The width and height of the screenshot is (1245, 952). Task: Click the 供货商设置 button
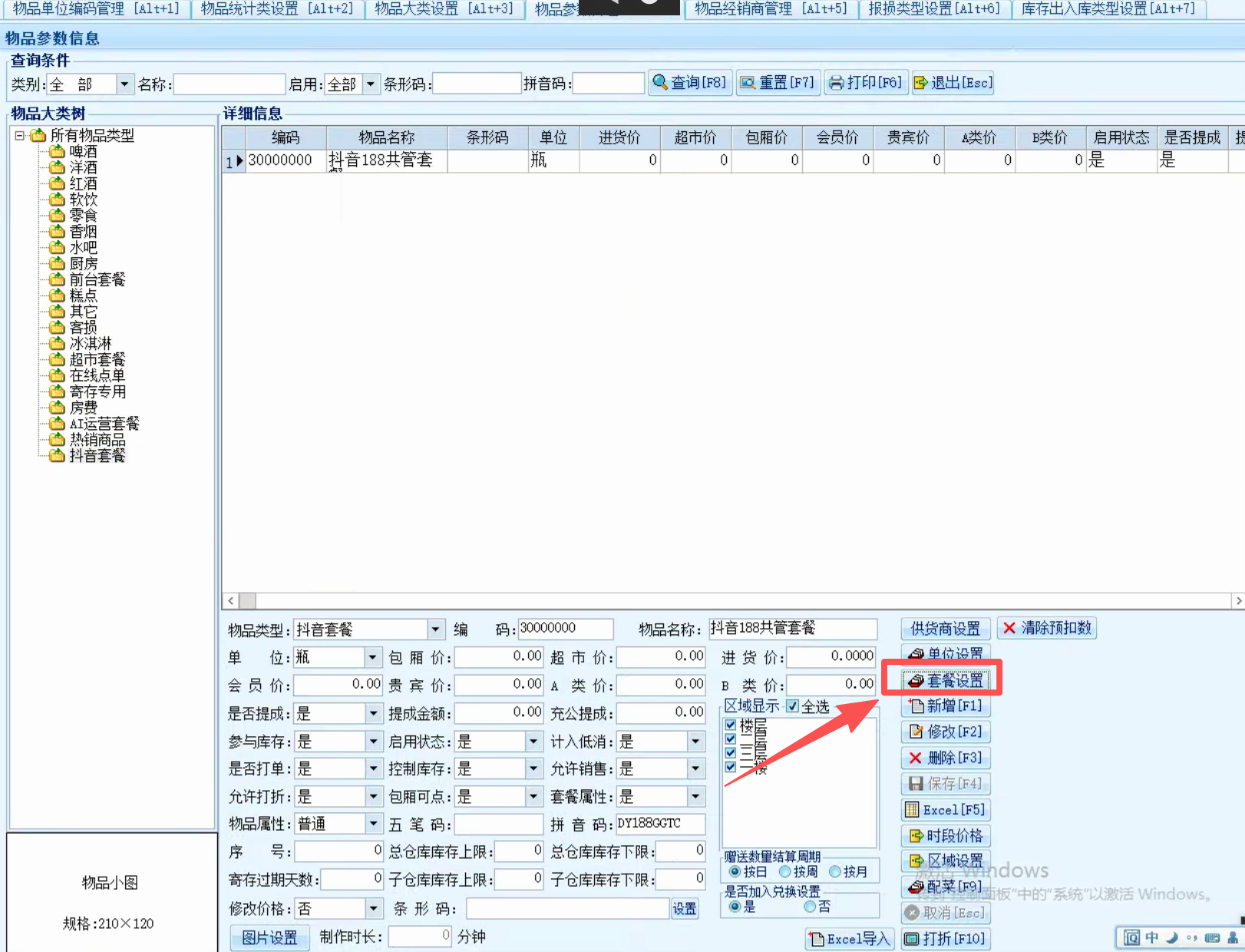[946, 629]
